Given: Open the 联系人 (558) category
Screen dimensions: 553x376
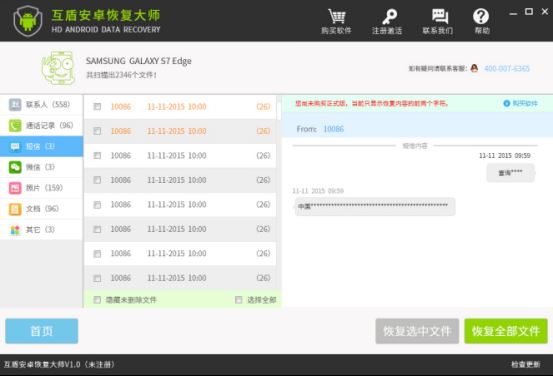Looking at the screenshot, I should (x=42, y=104).
